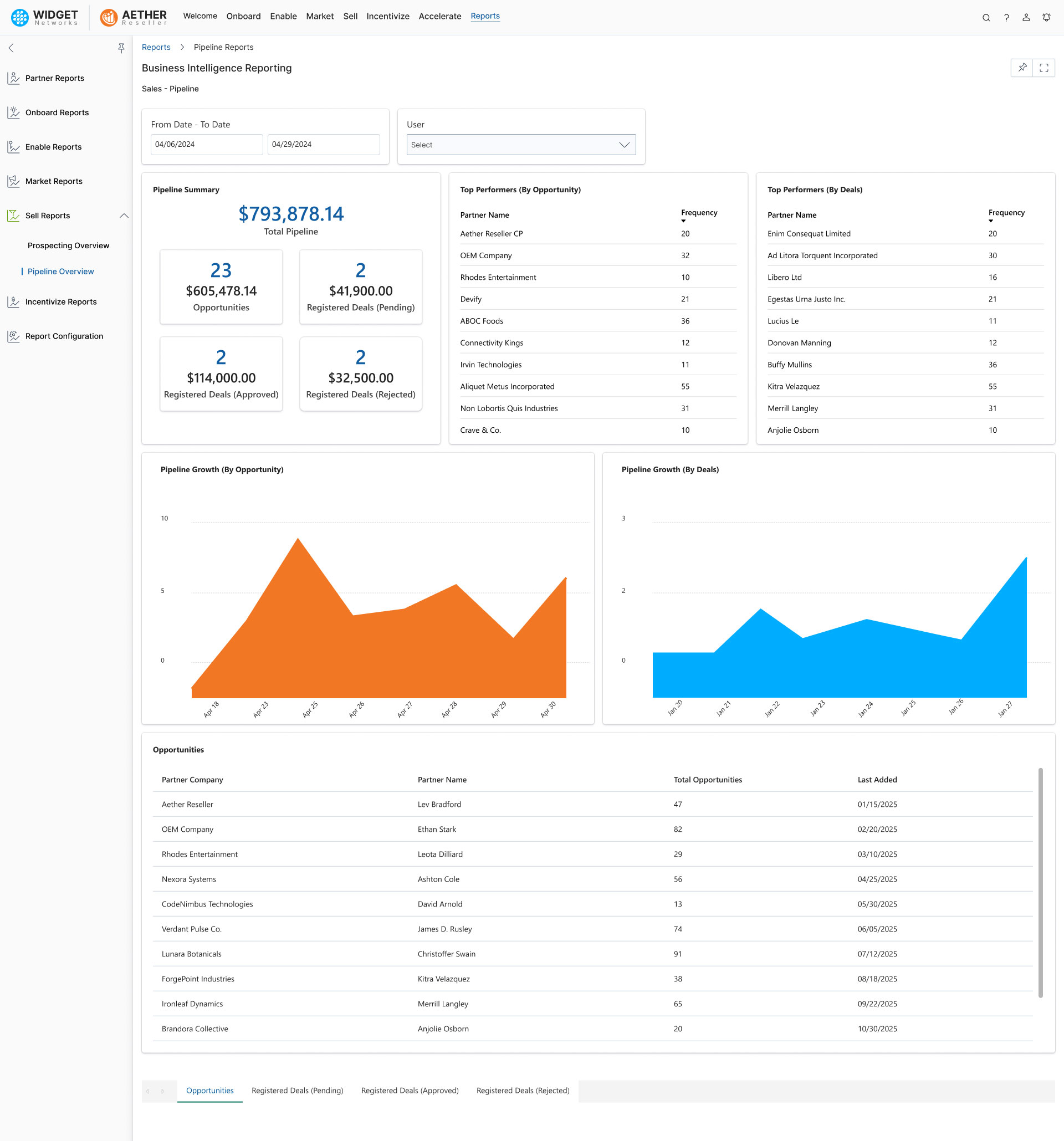Toggle the sidebar pin at the top
The width and height of the screenshot is (1064, 1141).
[121, 48]
